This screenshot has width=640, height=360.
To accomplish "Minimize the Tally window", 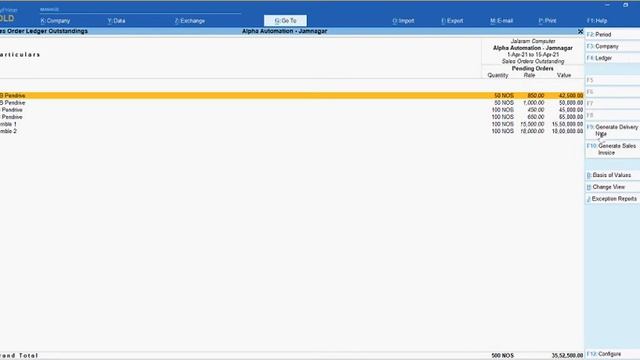I will click(607, 5).
